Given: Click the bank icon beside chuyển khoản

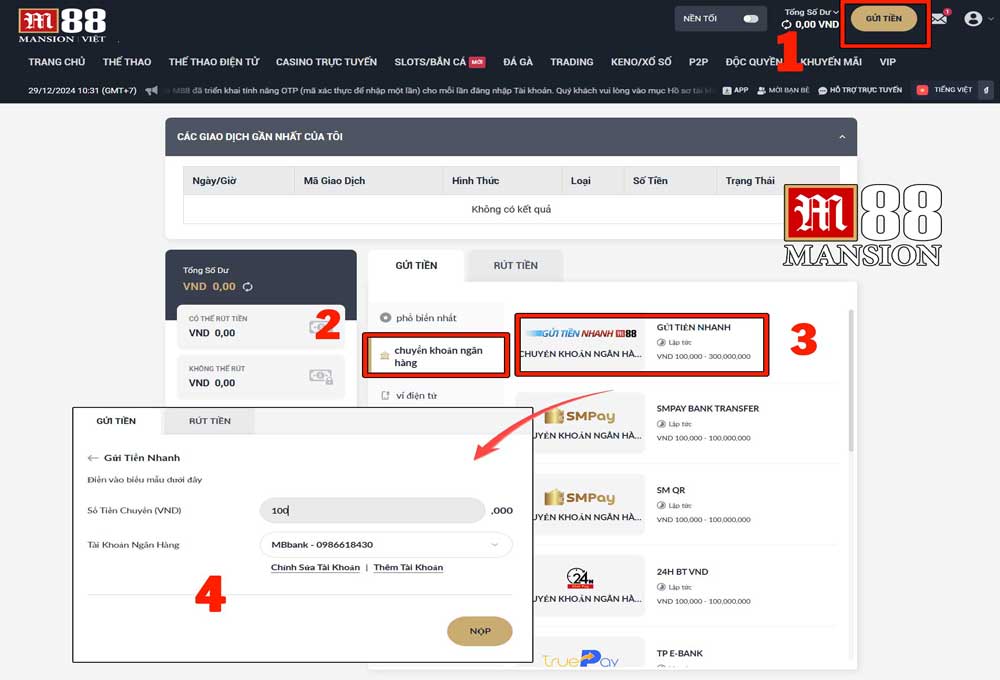Looking at the screenshot, I should pyautogui.click(x=385, y=356).
